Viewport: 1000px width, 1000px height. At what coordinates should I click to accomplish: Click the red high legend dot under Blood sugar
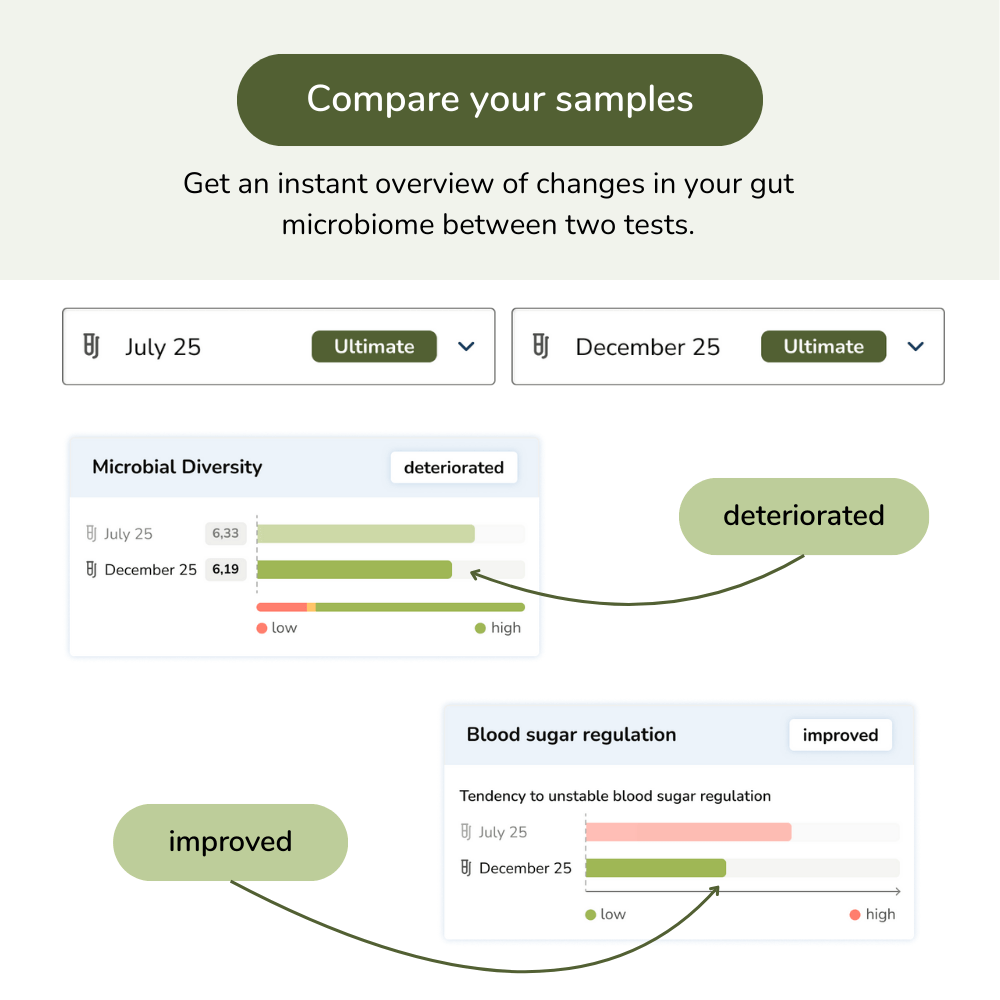(x=855, y=914)
